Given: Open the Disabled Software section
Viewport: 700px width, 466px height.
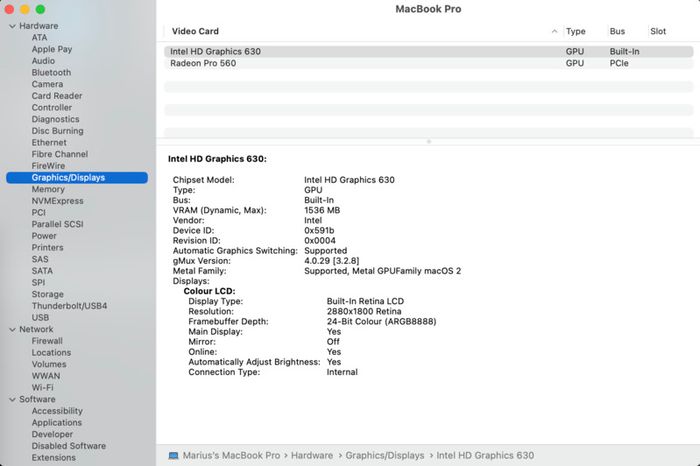Looking at the screenshot, I should (69, 446).
